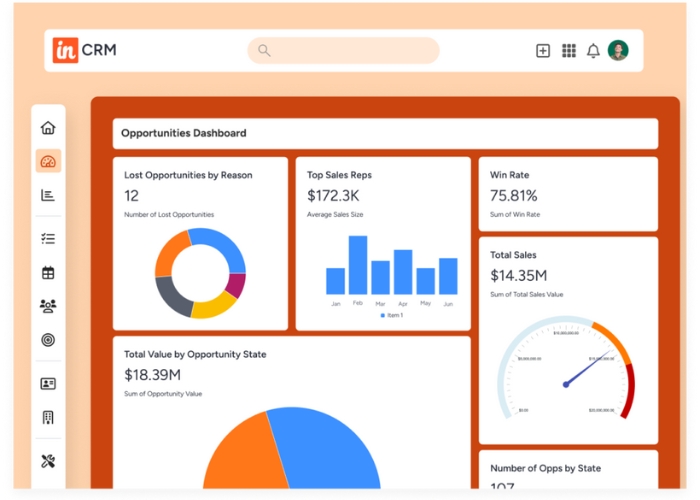Click the Win Rate heading
Viewport: 700px width, 500px height.
pyautogui.click(x=509, y=175)
